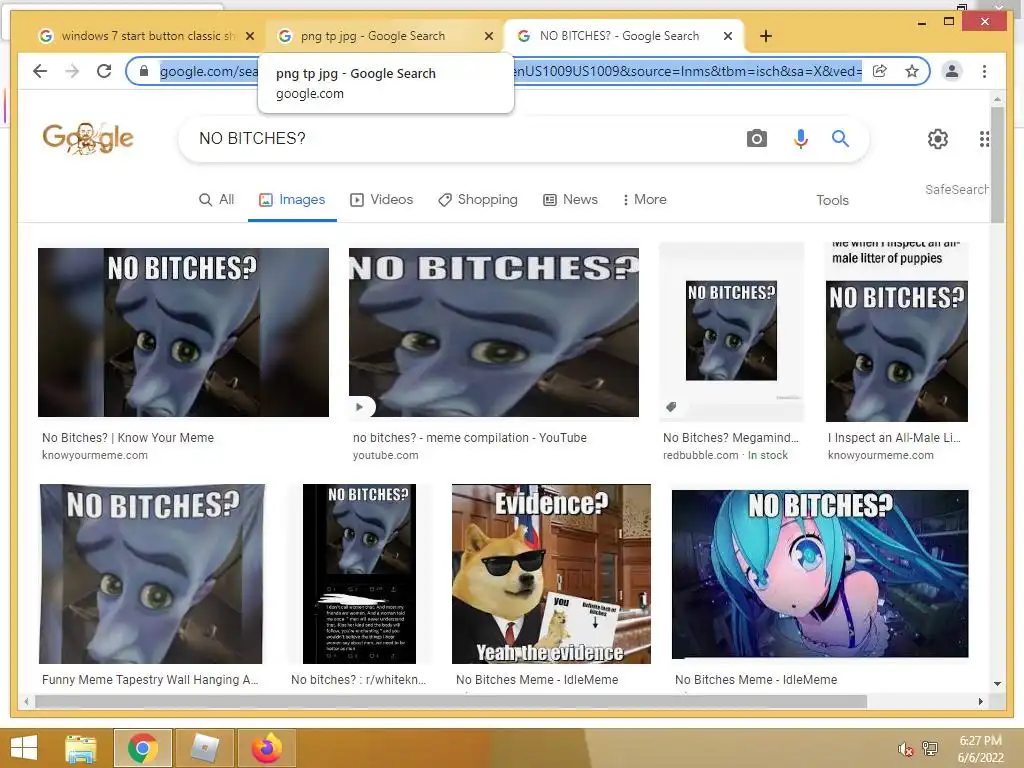
Task: View site info via the padlock icon
Action: [144, 71]
